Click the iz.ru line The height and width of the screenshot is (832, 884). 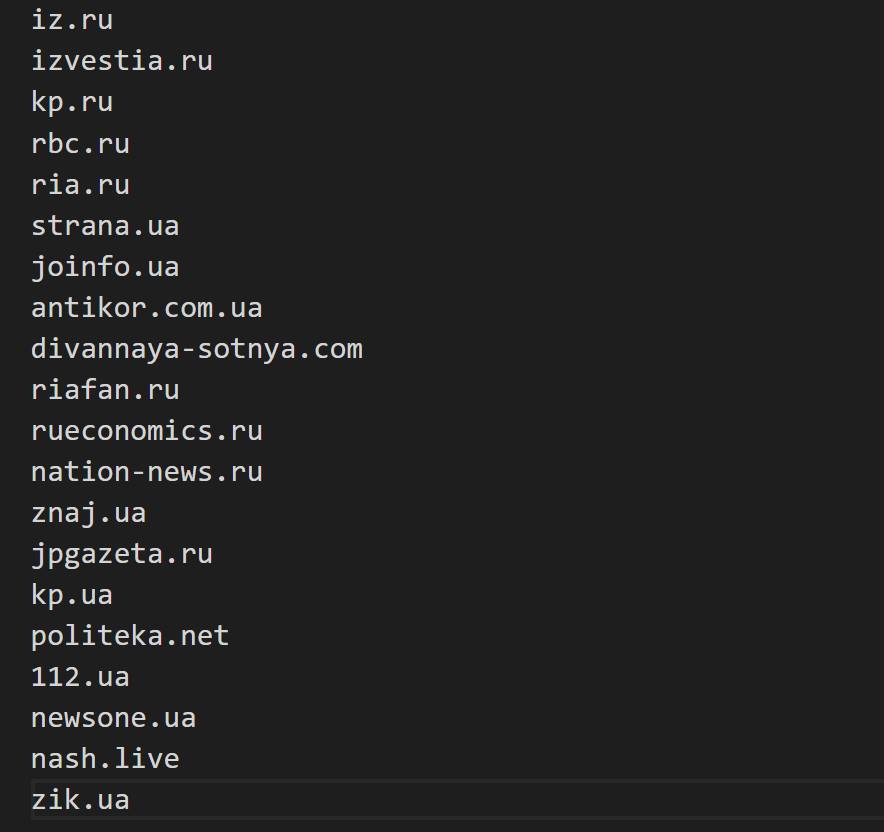point(71,21)
